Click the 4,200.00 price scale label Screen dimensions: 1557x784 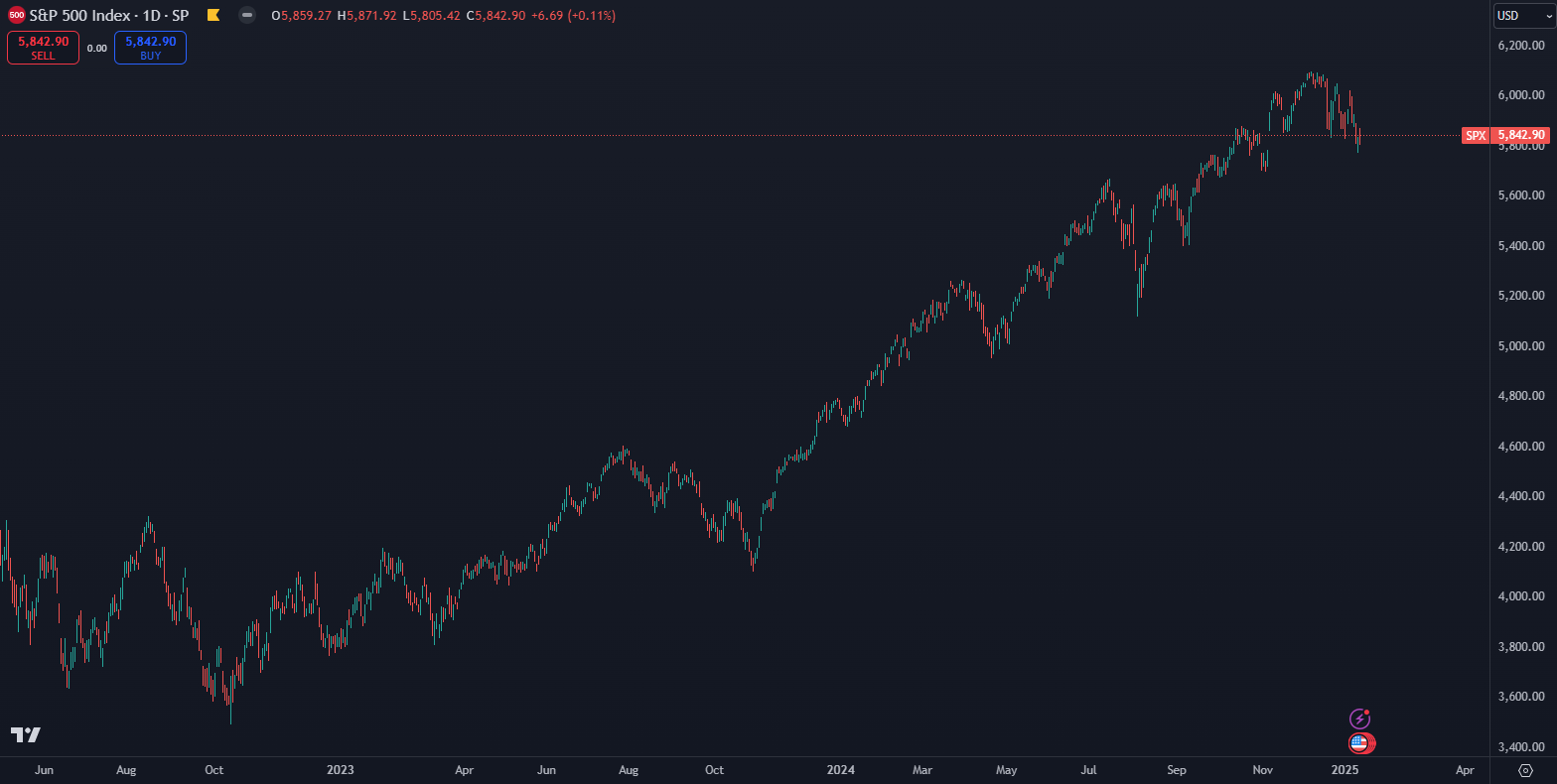click(x=1520, y=547)
